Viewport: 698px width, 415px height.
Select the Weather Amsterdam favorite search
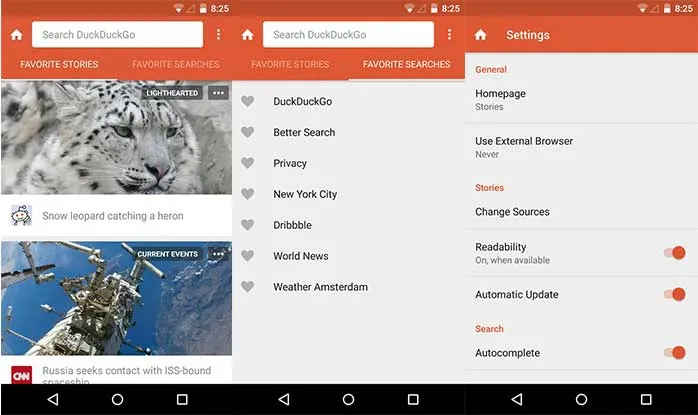[x=321, y=287]
